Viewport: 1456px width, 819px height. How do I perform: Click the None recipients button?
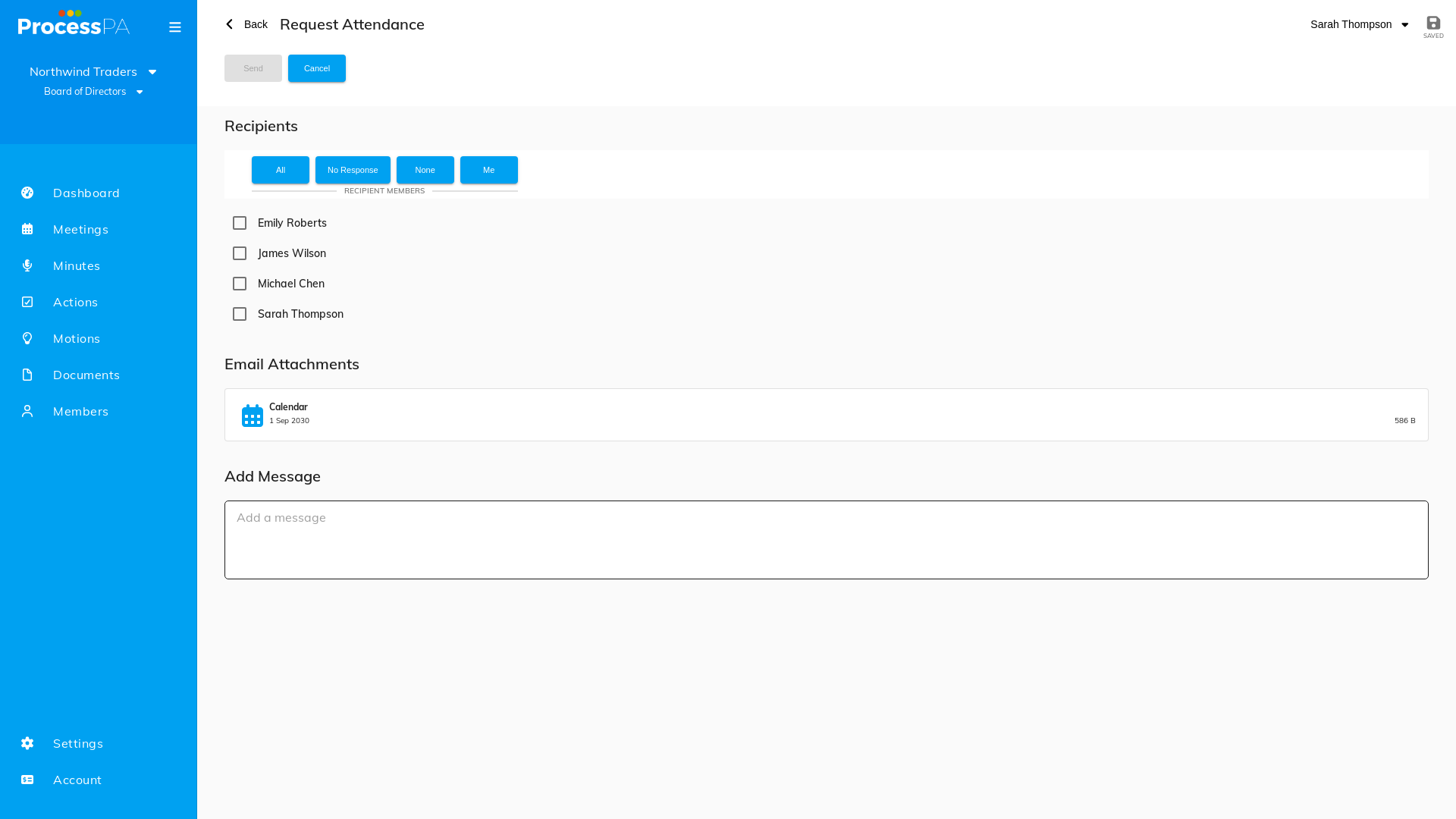point(425,170)
